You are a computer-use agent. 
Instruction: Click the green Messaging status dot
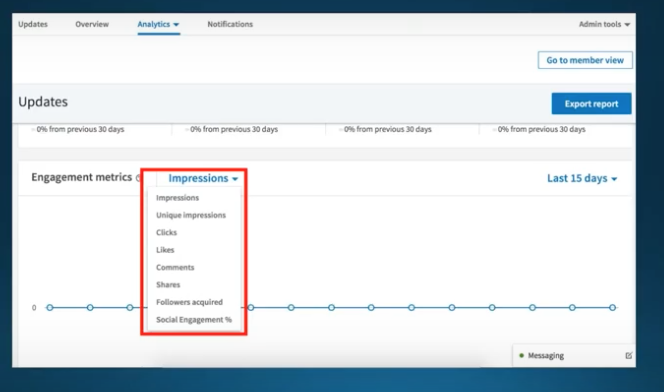click(x=521, y=356)
